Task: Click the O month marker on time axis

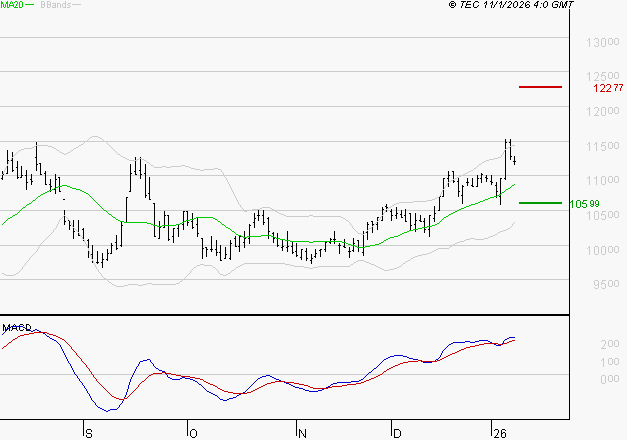Action: (193, 434)
